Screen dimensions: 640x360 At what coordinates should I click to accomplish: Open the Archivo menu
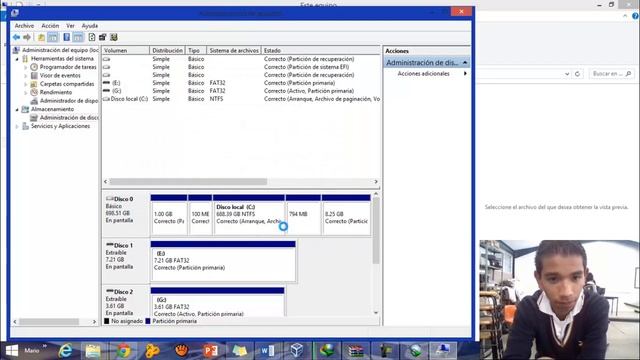24,26
